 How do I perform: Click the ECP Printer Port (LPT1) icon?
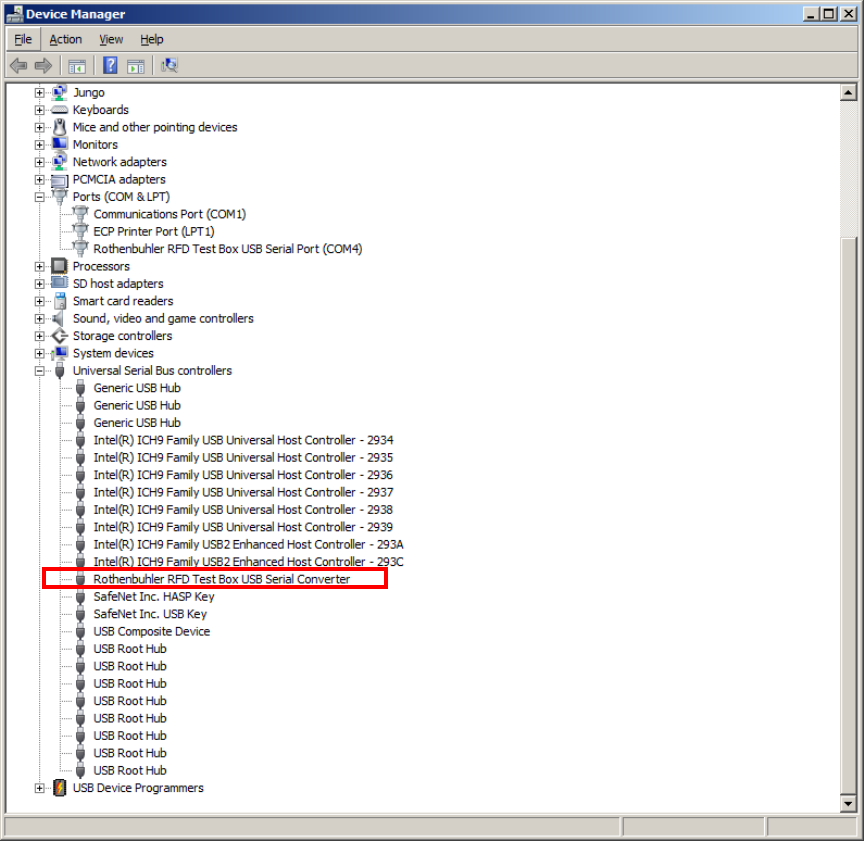point(80,231)
